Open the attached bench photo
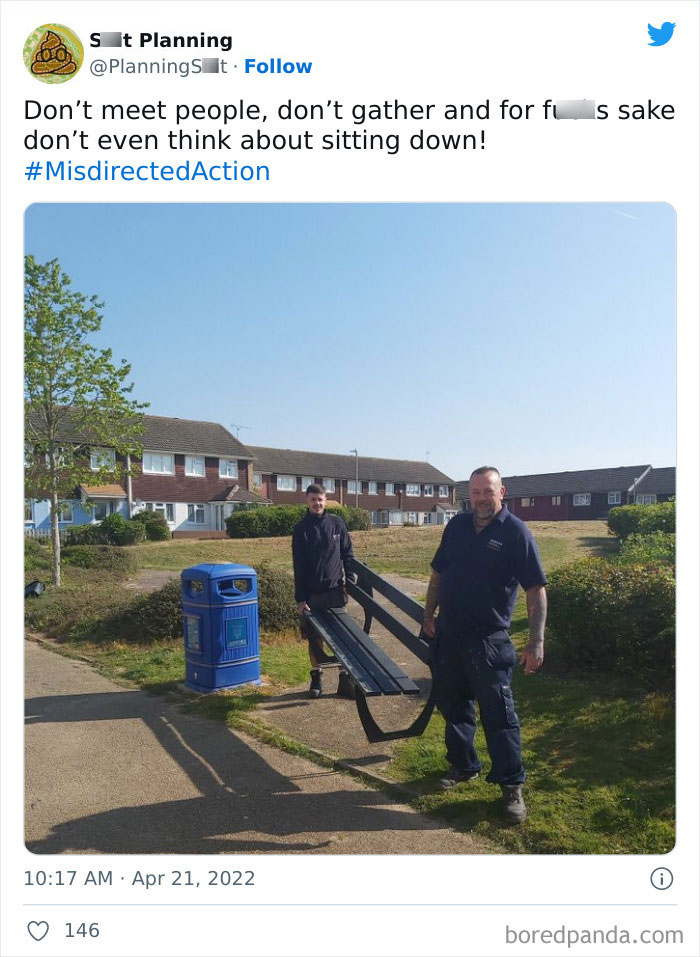700x957 pixels. pos(350,528)
